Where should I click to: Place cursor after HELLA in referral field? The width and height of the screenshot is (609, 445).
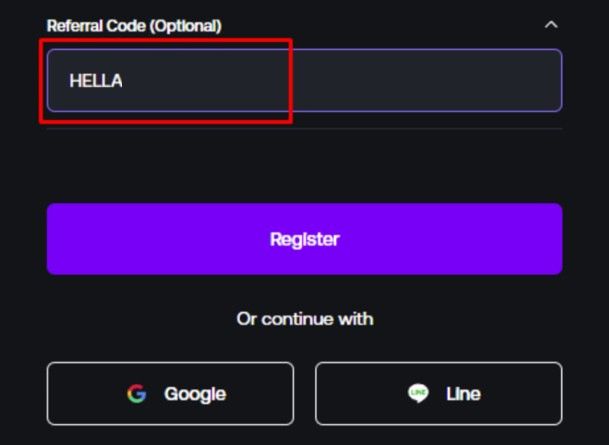[x=125, y=81]
